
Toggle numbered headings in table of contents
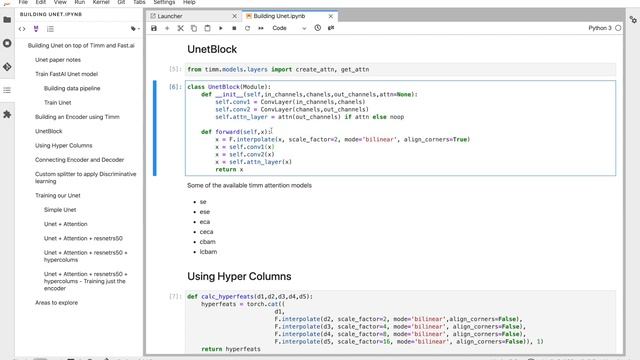pyautogui.click(x=50, y=29)
